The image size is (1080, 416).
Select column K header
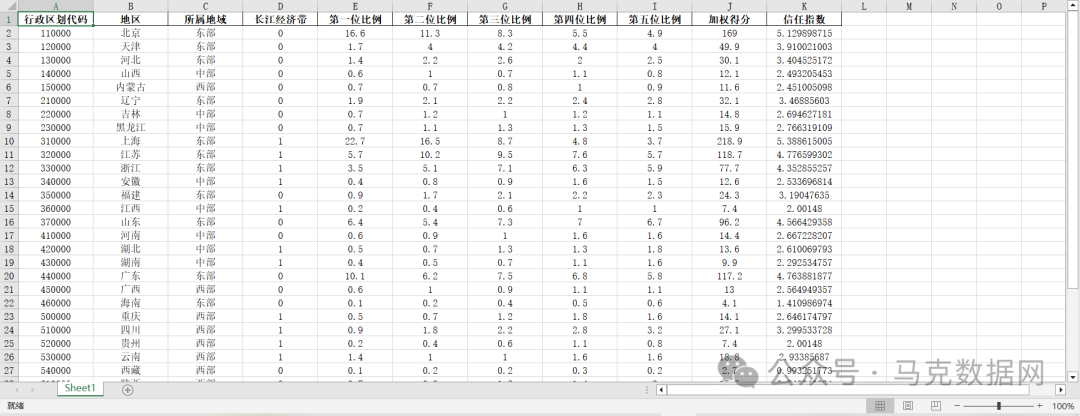[804, 6]
